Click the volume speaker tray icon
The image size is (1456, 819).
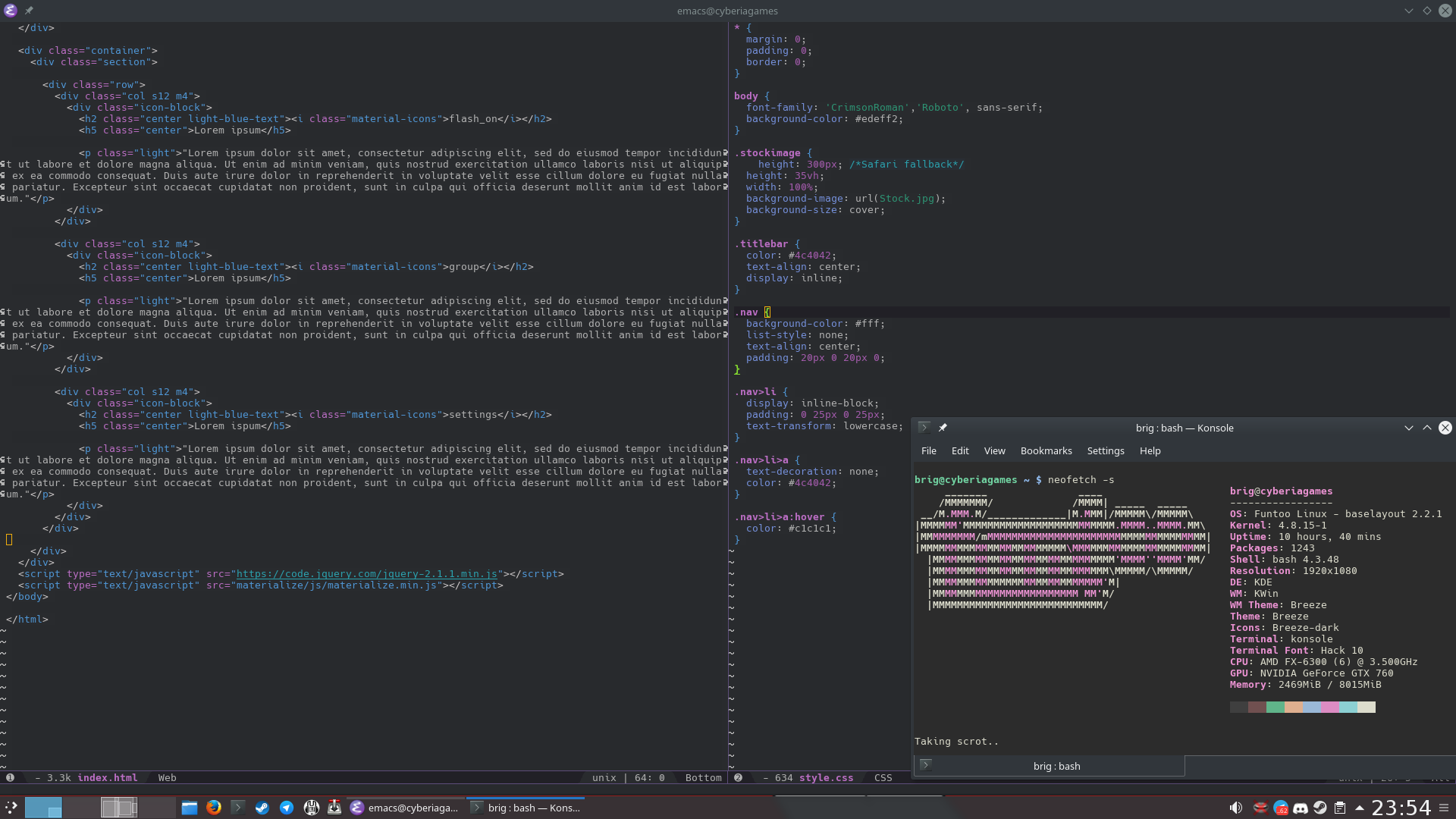click(x=1235, y=808)
